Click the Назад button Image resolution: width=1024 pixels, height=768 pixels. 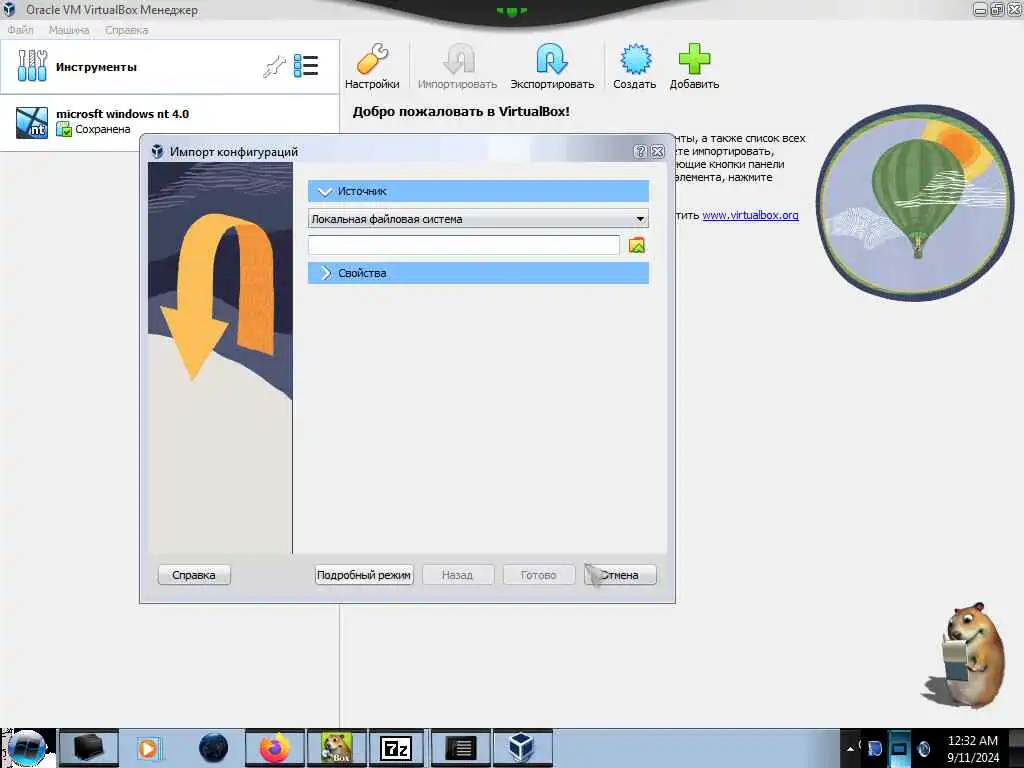pos(458,575)
